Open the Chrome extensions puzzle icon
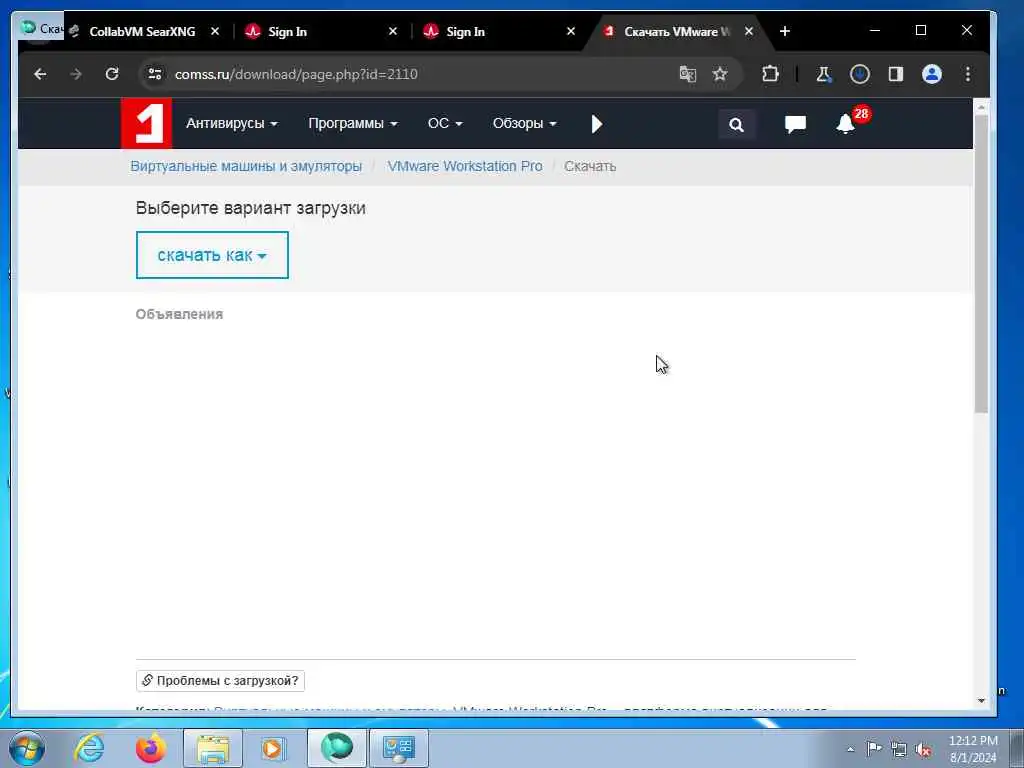1024x768 pixels. 771,74
